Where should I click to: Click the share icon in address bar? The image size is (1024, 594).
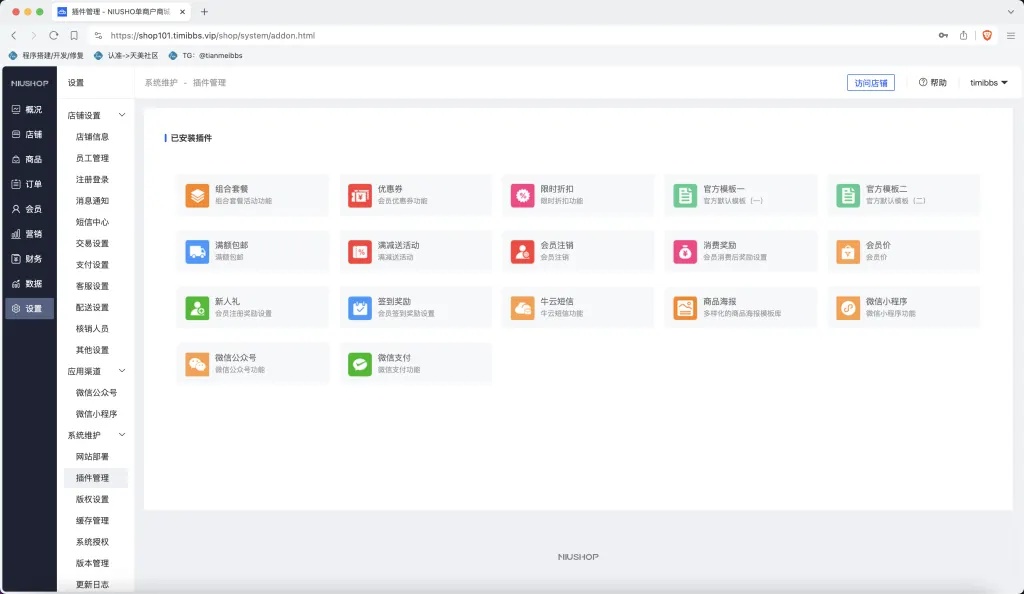(963, 35)
